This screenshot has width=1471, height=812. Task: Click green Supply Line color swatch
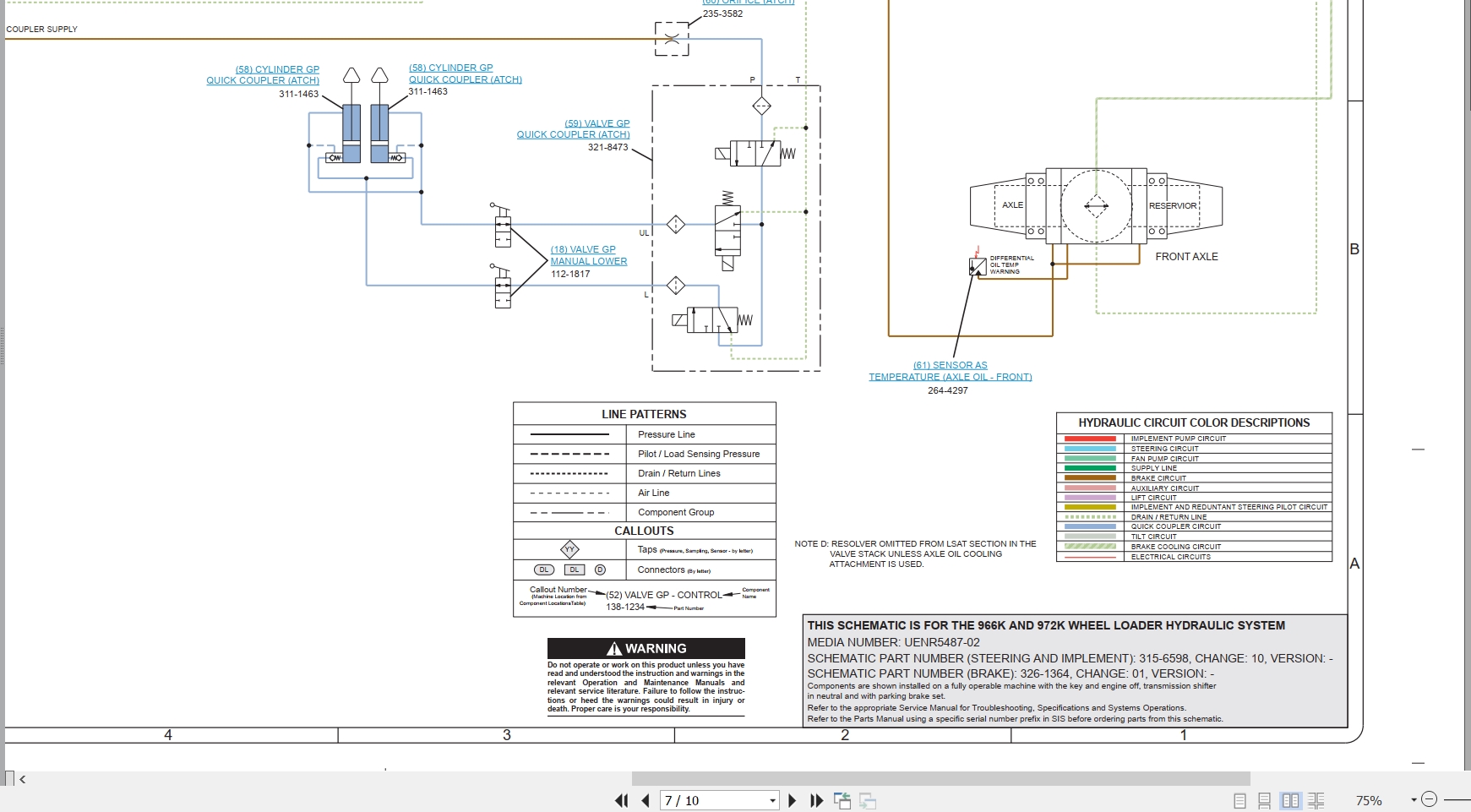tap(1090, 468)
